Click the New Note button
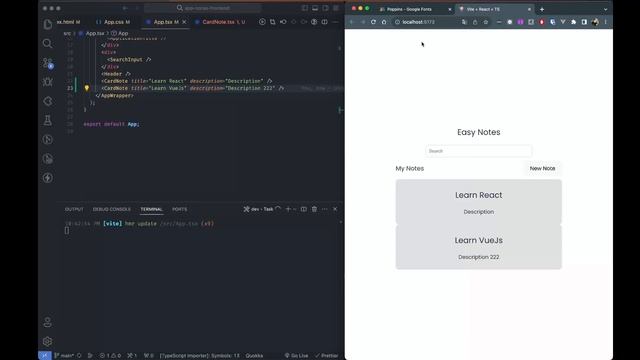Screen dimensions: 640x360 coord(542,168)
